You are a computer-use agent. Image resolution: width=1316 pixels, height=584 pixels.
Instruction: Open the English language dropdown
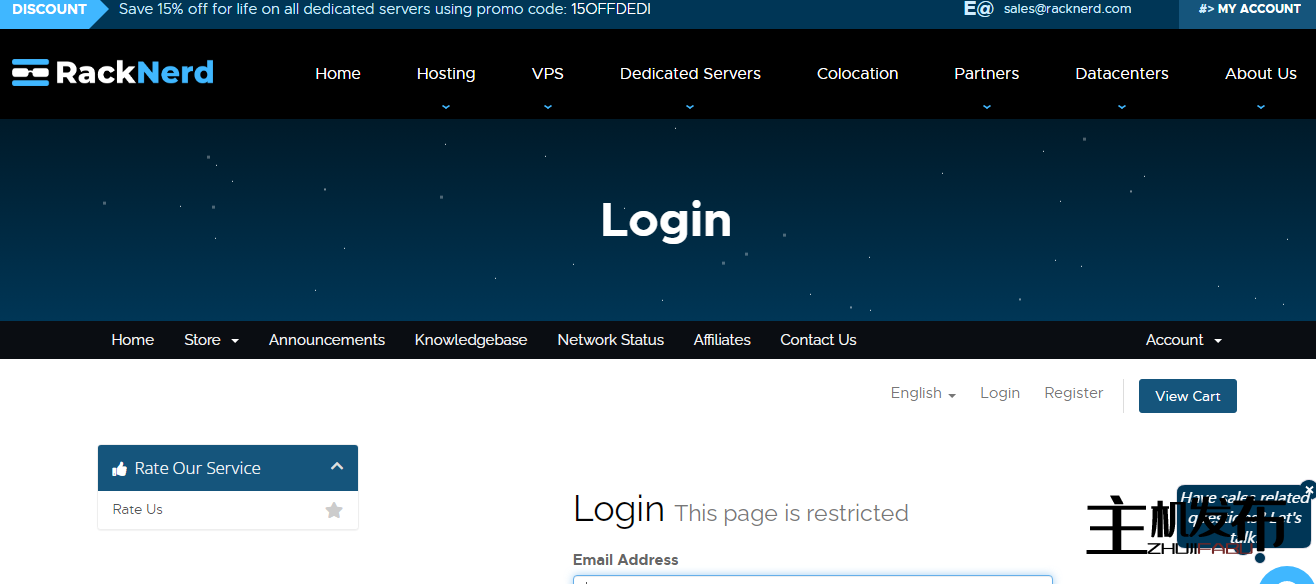click(x=923, y=393)
